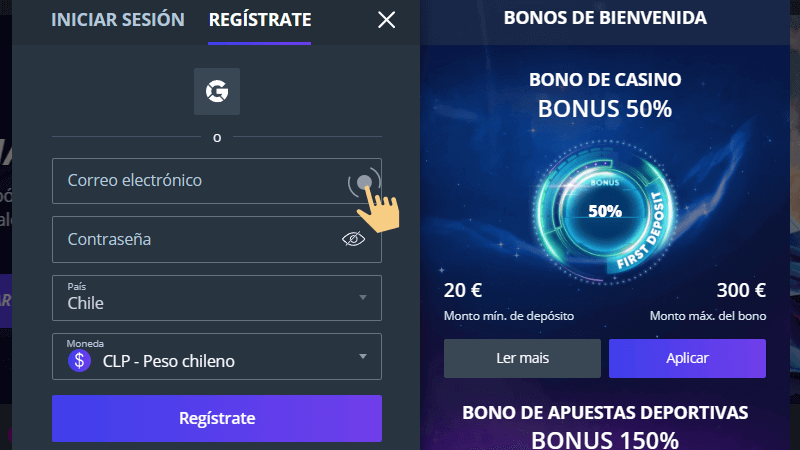Expand the Moneda currency dropdown arrow
This screenshot has width=800, height=450.
click(362, 356)
